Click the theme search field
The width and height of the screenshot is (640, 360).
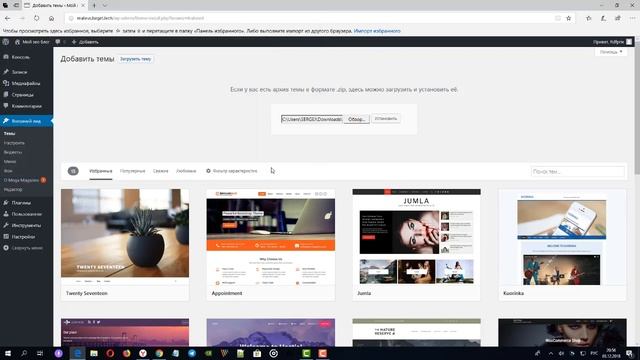(x=578, y=171)
